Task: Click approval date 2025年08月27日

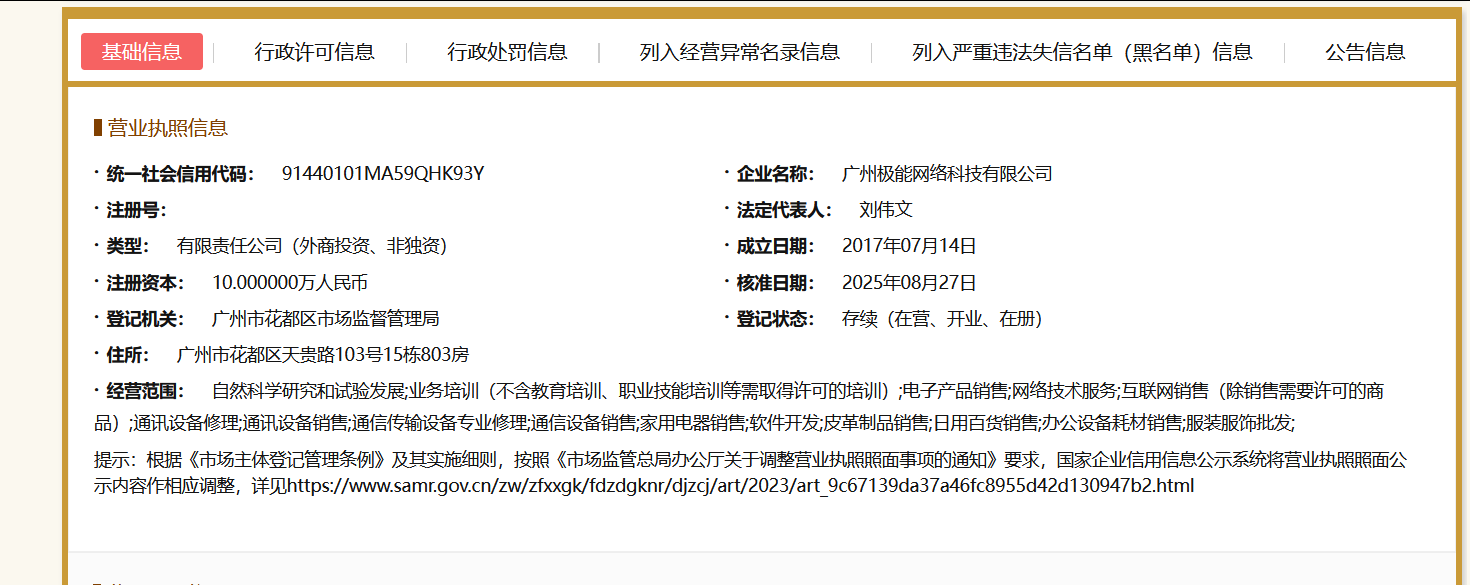Action: click(909, 283)
